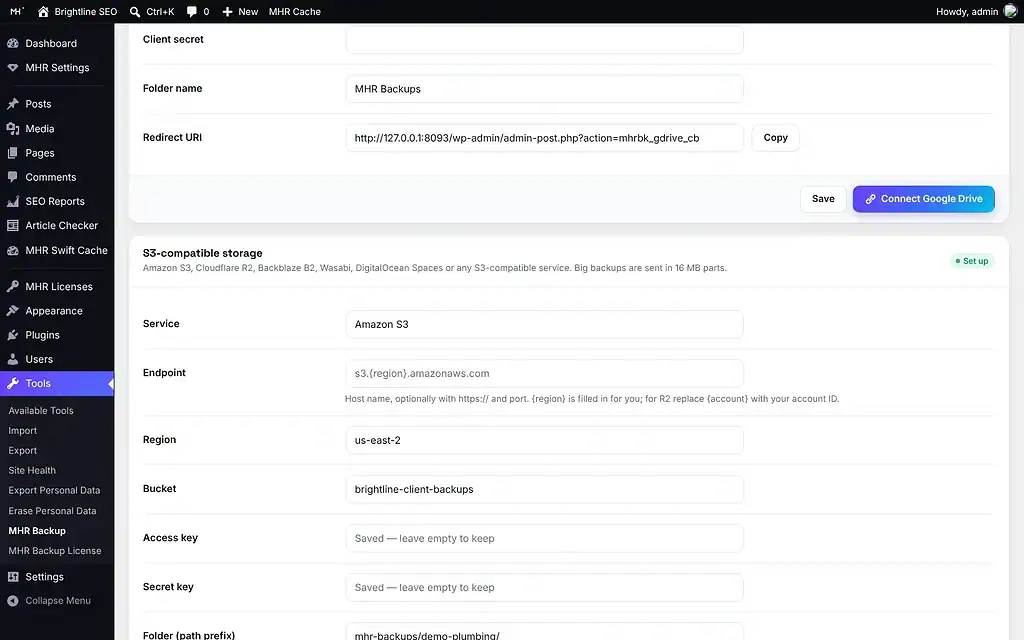Click Dashboard gauge icon
The height and width of the screenshot is (640, 1024).
point(12,43)
